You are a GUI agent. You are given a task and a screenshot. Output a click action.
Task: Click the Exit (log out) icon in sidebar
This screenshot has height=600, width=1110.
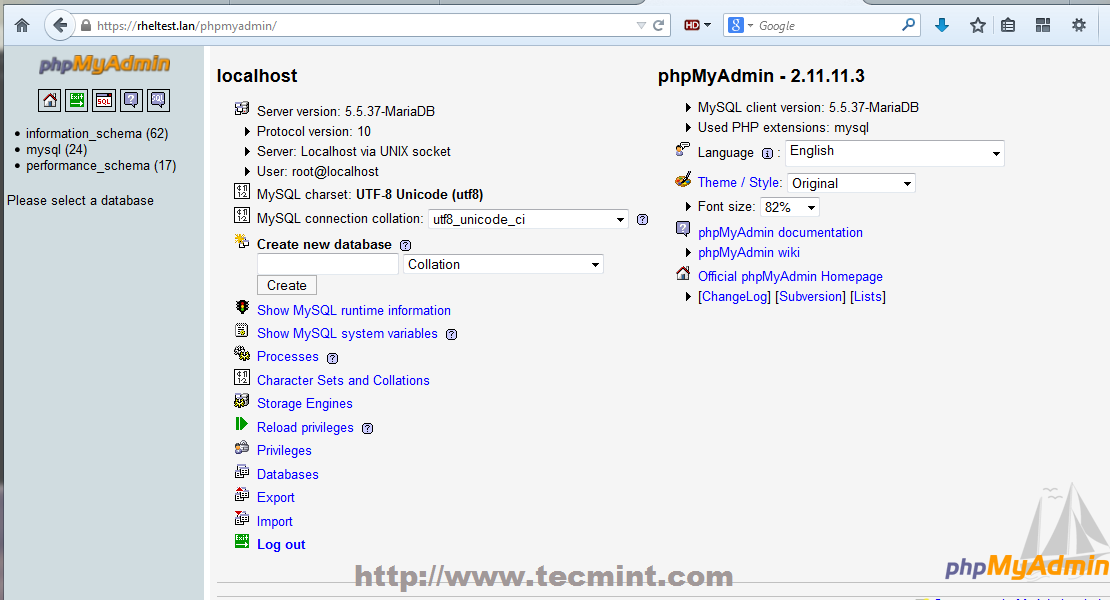point(76,100)
